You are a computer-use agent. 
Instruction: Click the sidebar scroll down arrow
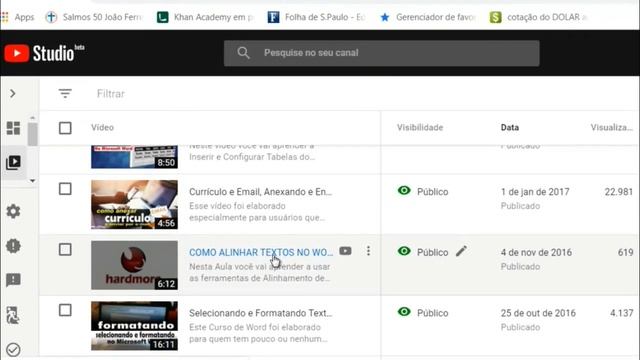point(33,181)
